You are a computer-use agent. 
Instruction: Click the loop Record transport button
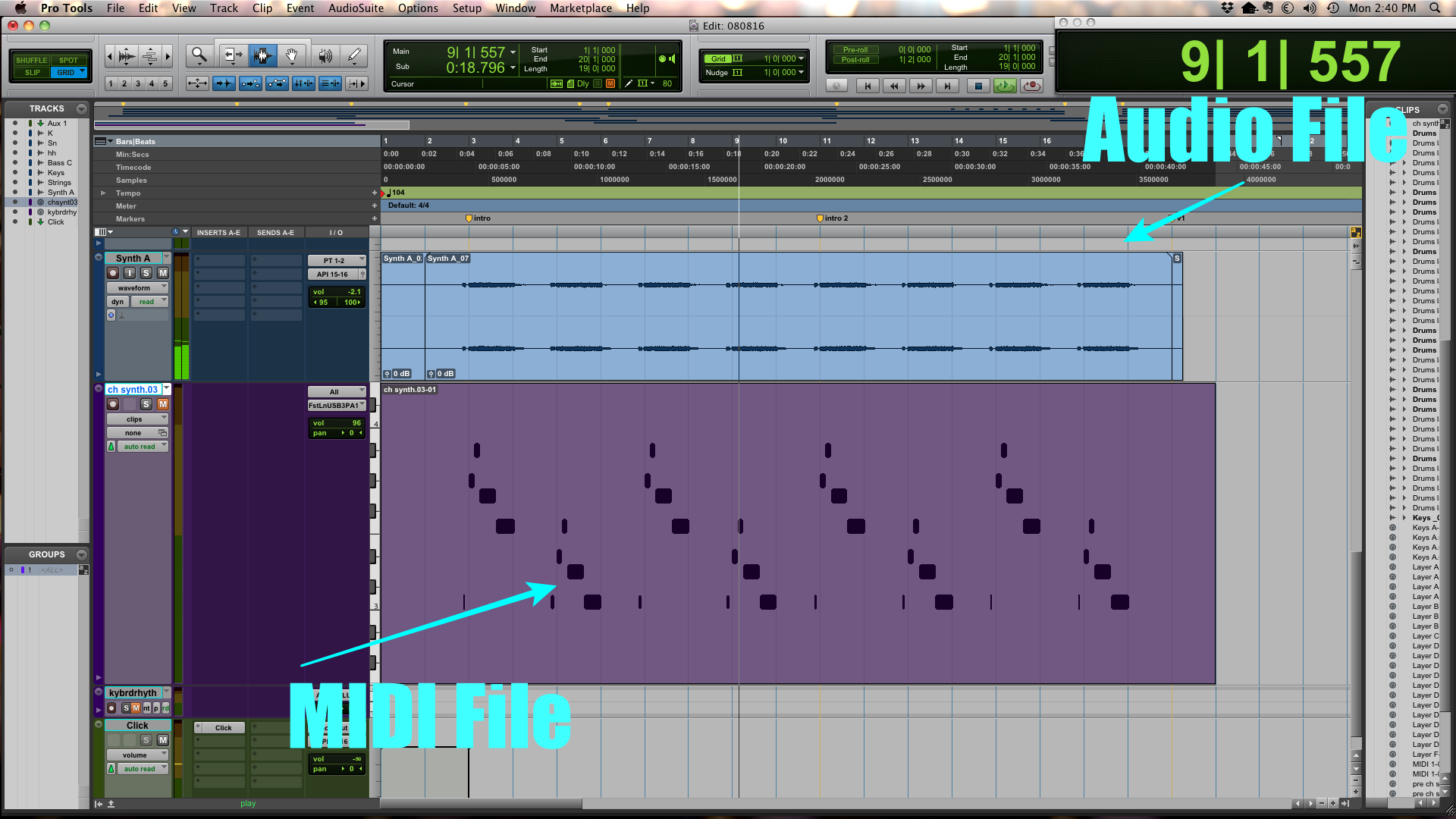(1031, 86)
